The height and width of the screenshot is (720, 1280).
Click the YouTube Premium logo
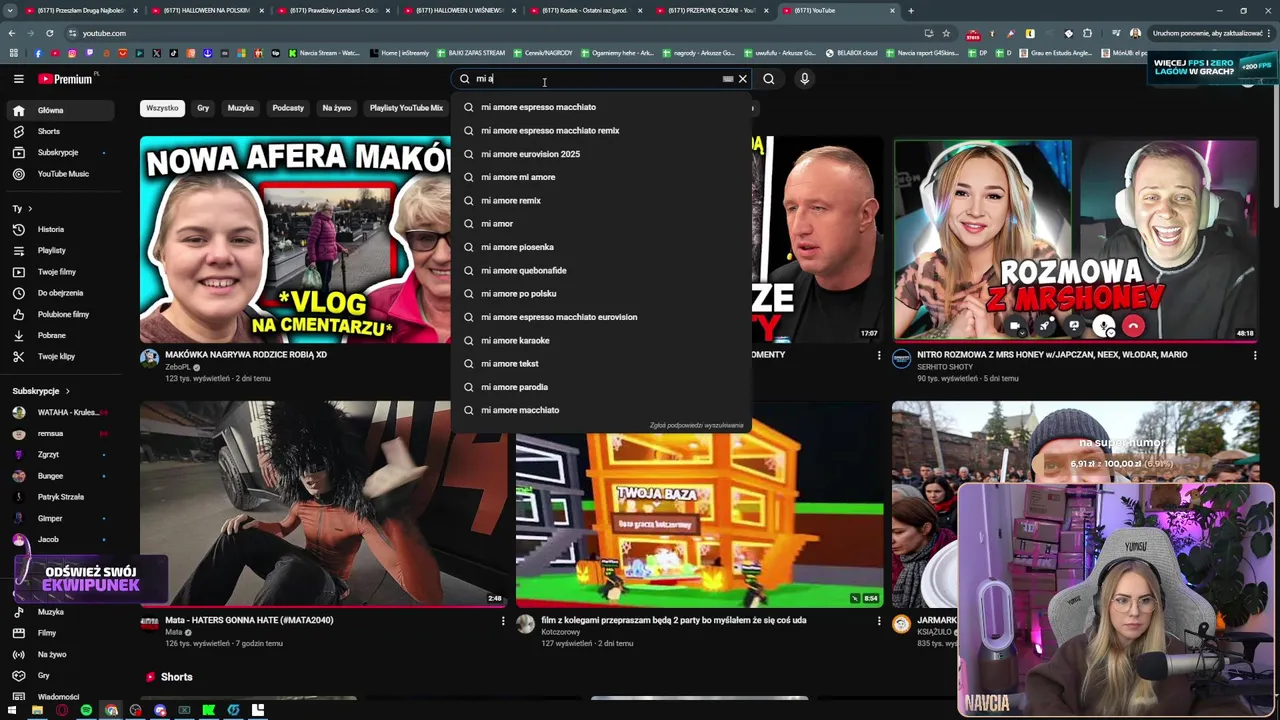coord(68,79)
